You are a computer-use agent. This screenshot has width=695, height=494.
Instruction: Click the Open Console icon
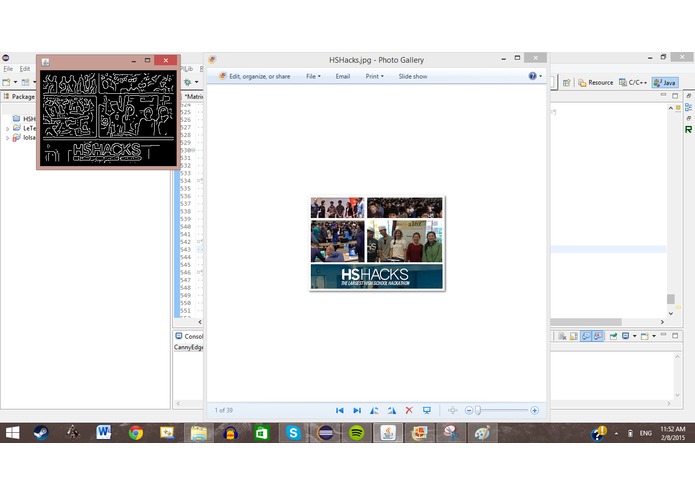click(645, 336)
